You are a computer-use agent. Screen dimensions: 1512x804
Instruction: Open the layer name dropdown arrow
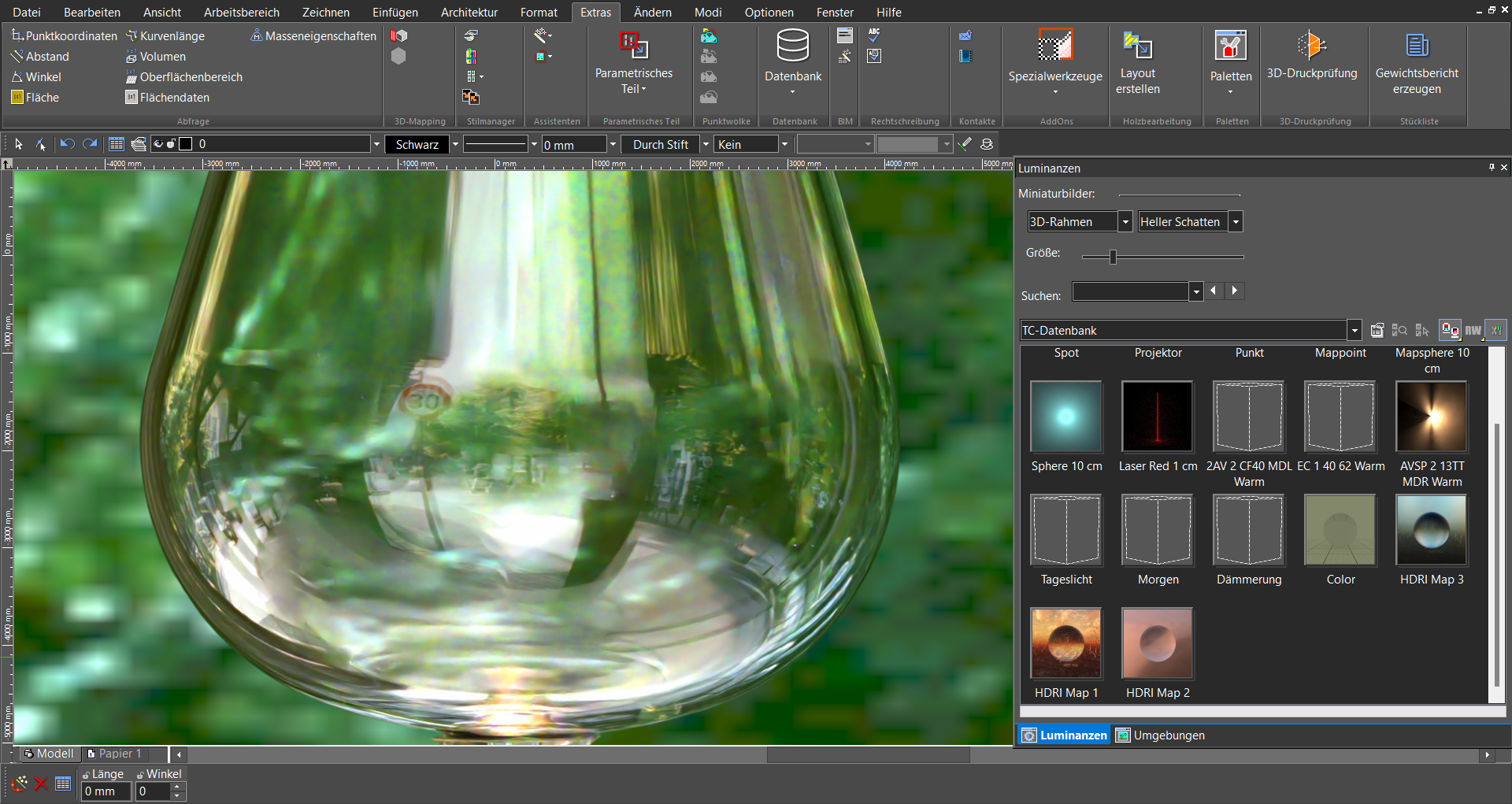tap(376, 144)
